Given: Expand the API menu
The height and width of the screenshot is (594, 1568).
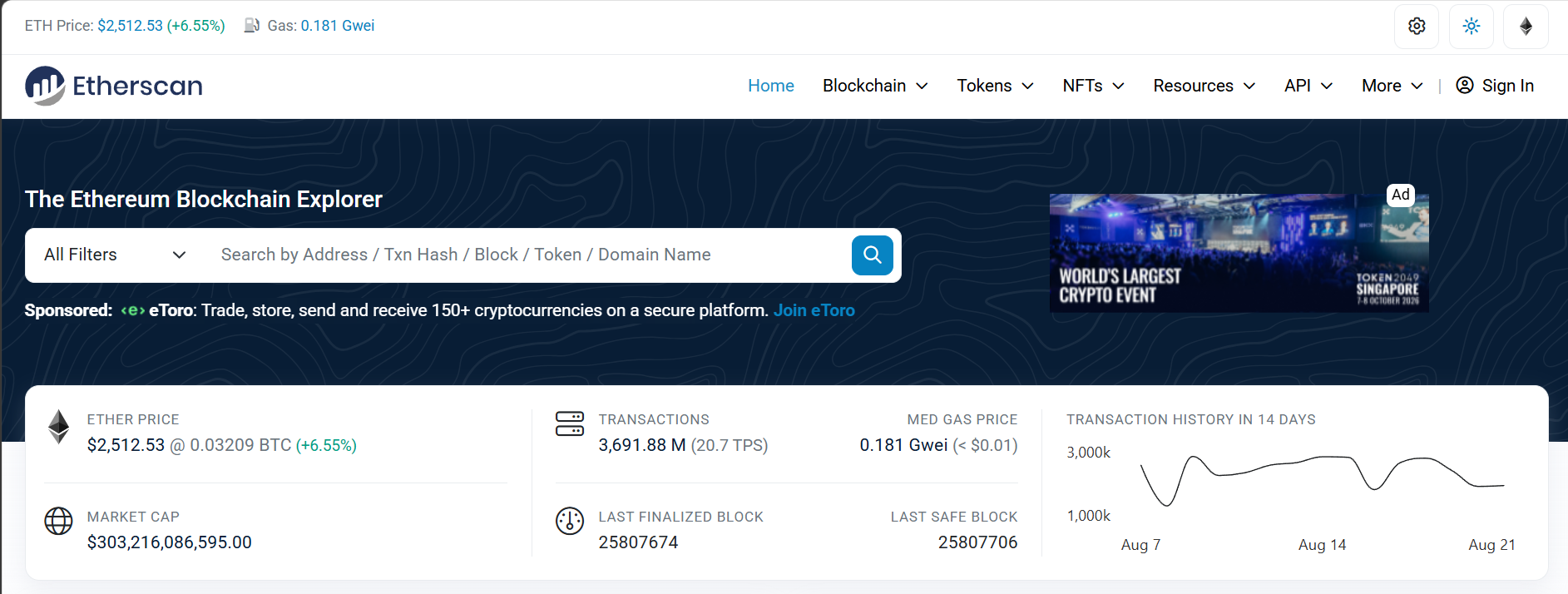Looking at the screenshot, I should tap(1308, 86).
